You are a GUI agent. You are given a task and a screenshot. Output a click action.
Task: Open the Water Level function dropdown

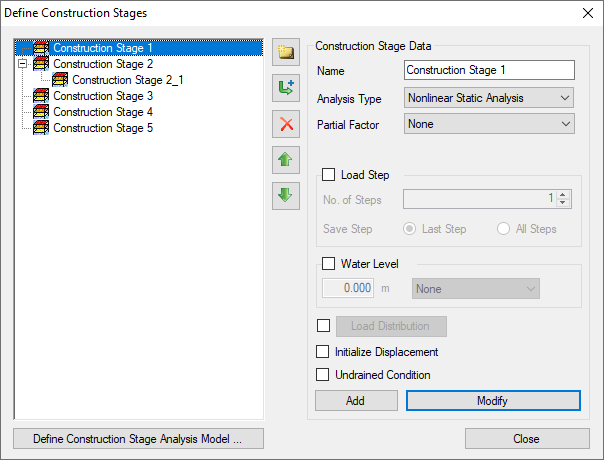pyautogui.click(x=476, y=289)
